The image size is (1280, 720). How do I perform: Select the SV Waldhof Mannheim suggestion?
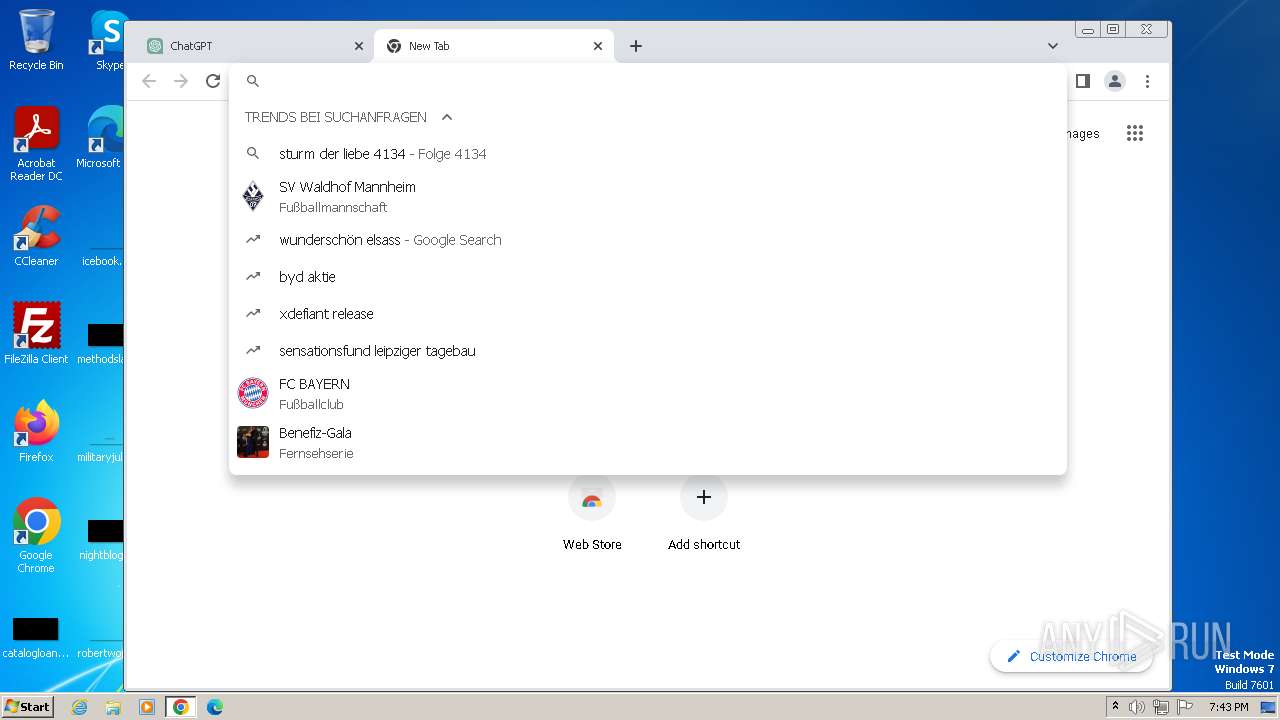pos(648,197)
